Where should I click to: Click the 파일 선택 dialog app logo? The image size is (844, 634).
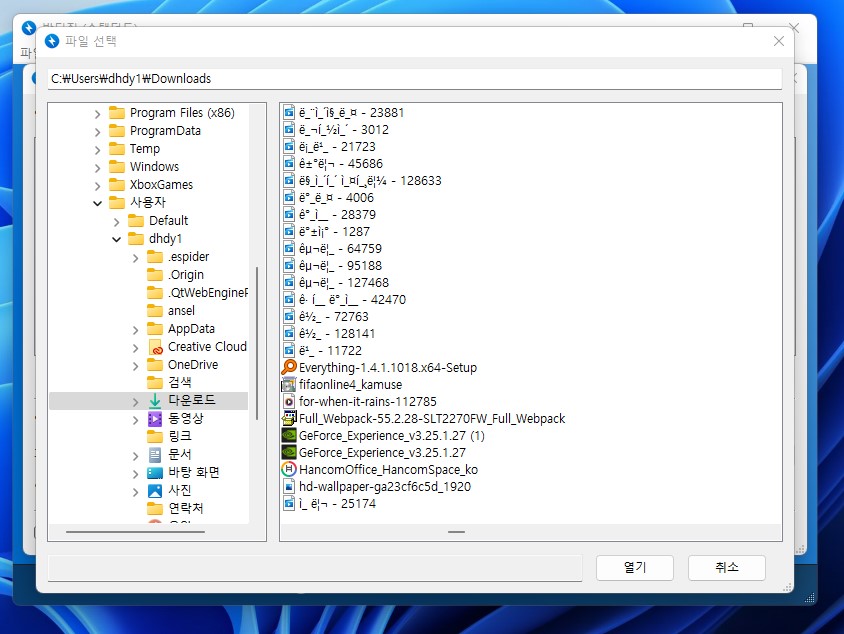[x=52, y=41]
